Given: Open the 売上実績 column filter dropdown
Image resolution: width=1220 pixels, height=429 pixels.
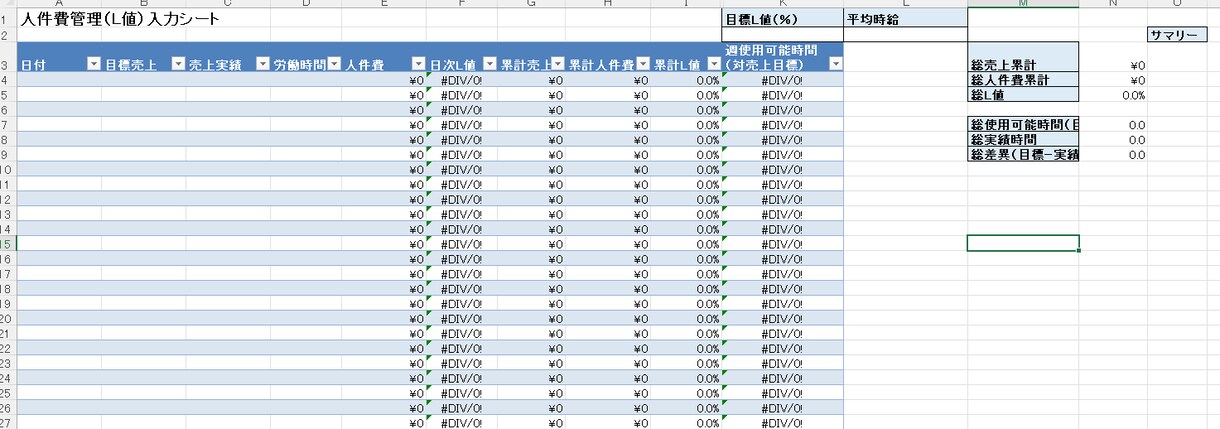Looking at the screenshot, I should 263,64.
